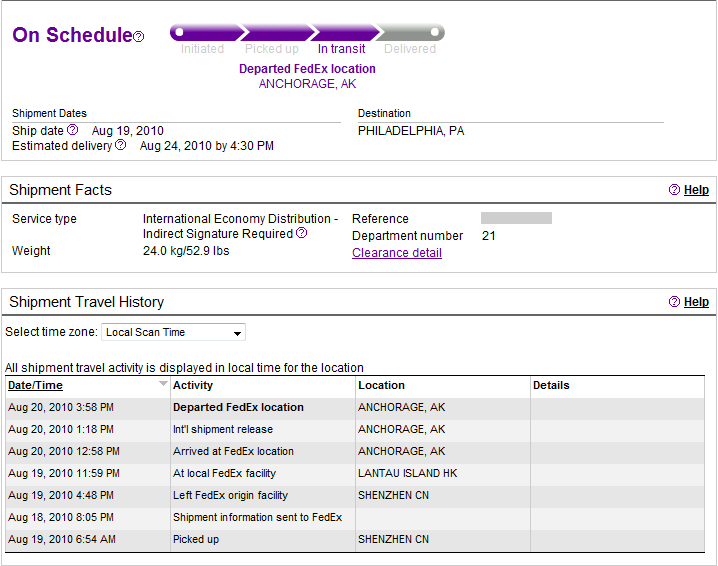Click the Delivered segment of the progress bar

tap(410, 33)
